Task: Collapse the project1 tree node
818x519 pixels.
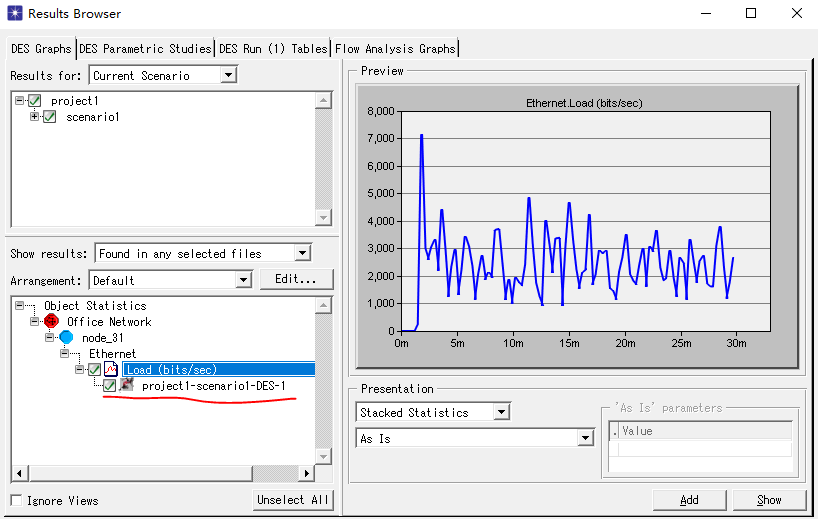Action: (19, 100)
